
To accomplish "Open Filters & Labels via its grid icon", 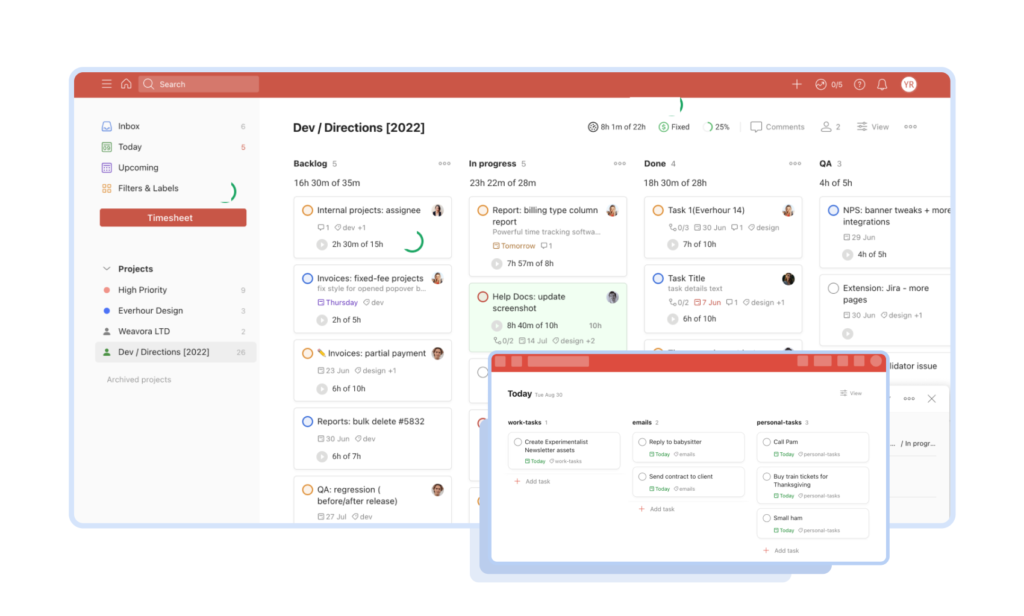I will coord(108,188).
